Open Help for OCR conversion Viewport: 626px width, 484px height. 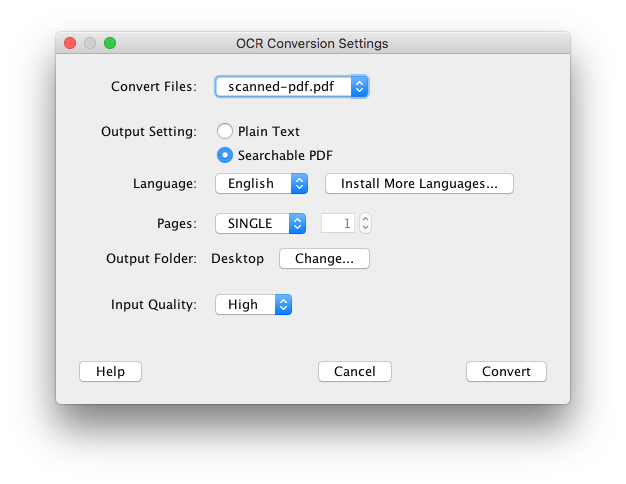pyautogui.click(x=110, y=371)
